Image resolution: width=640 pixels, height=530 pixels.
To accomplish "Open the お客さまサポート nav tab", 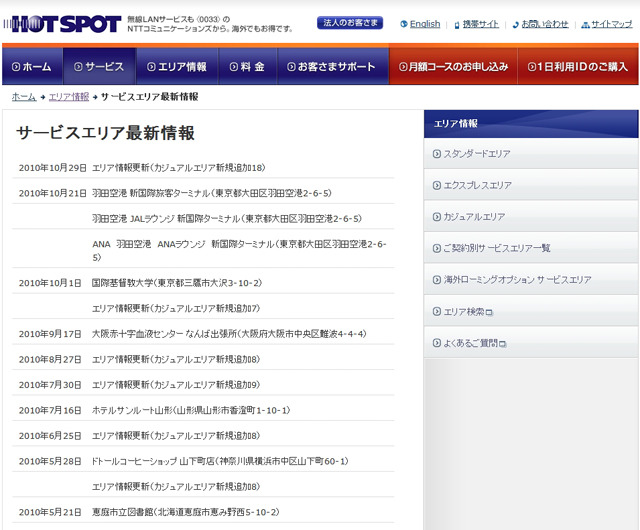I will tap(333, 66).
